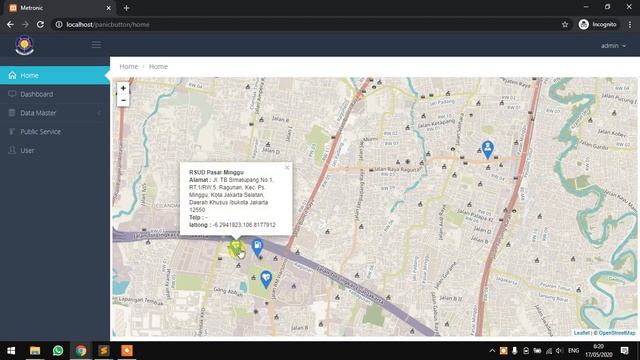Open Sublime Text from taskbar

pos(104,351)
